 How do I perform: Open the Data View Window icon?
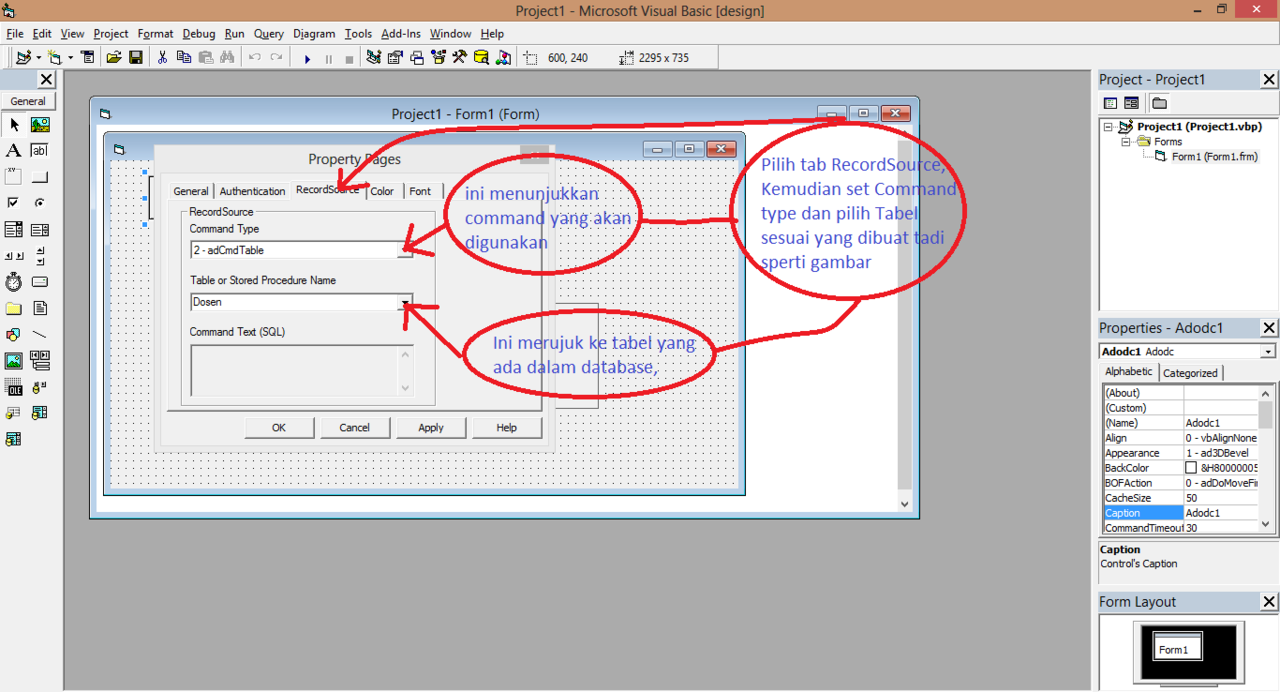[481, 58]
